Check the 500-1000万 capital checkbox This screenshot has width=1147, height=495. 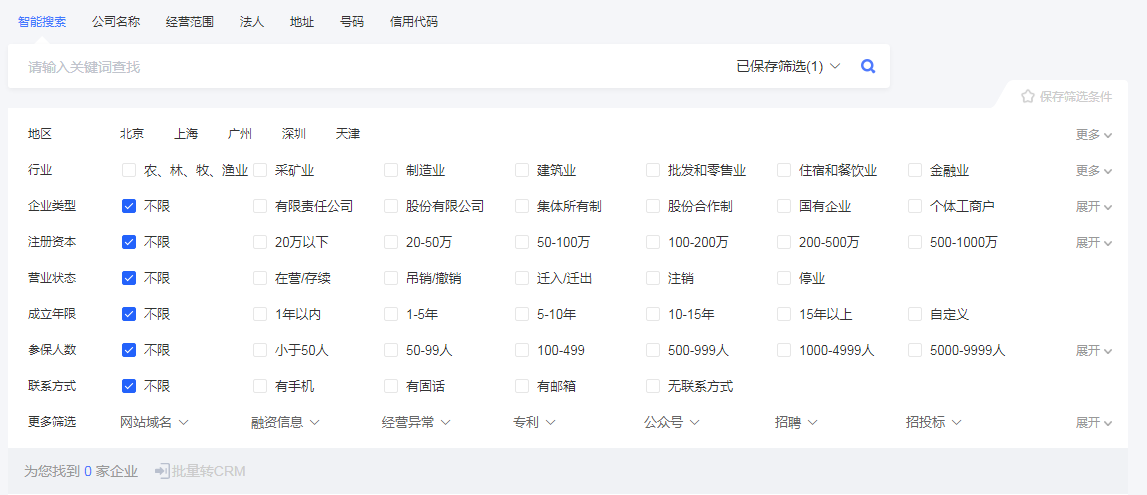tap(915, 242)
